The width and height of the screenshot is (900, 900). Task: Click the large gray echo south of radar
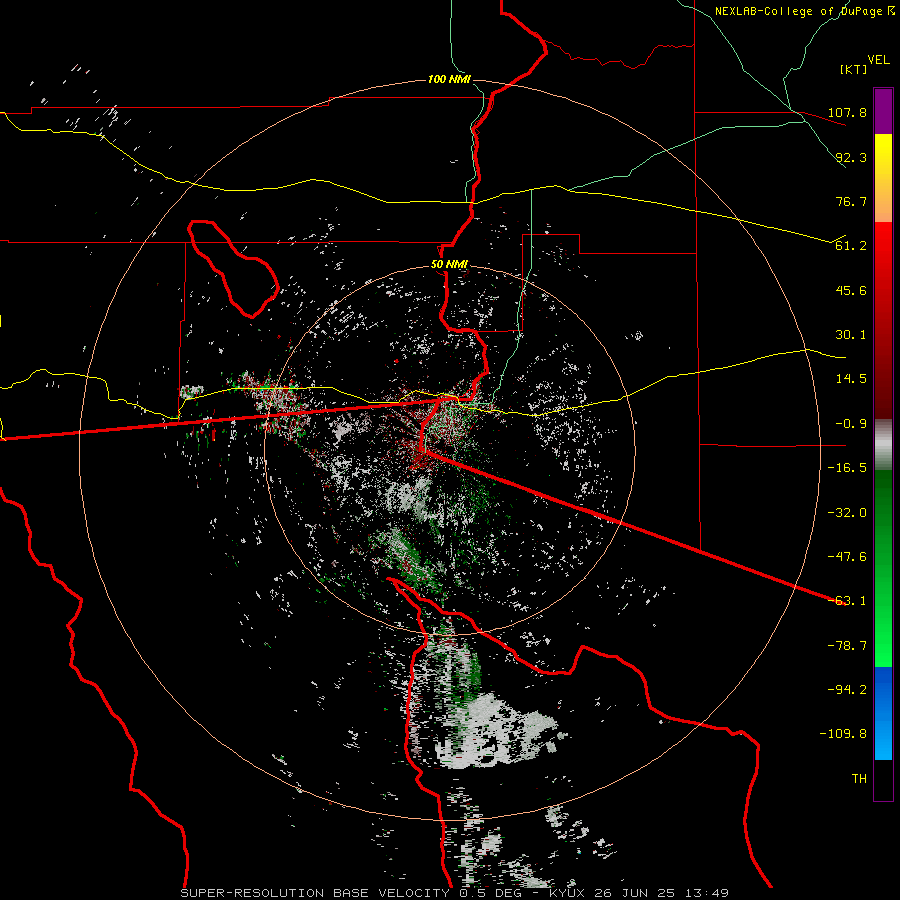point(494,732)
